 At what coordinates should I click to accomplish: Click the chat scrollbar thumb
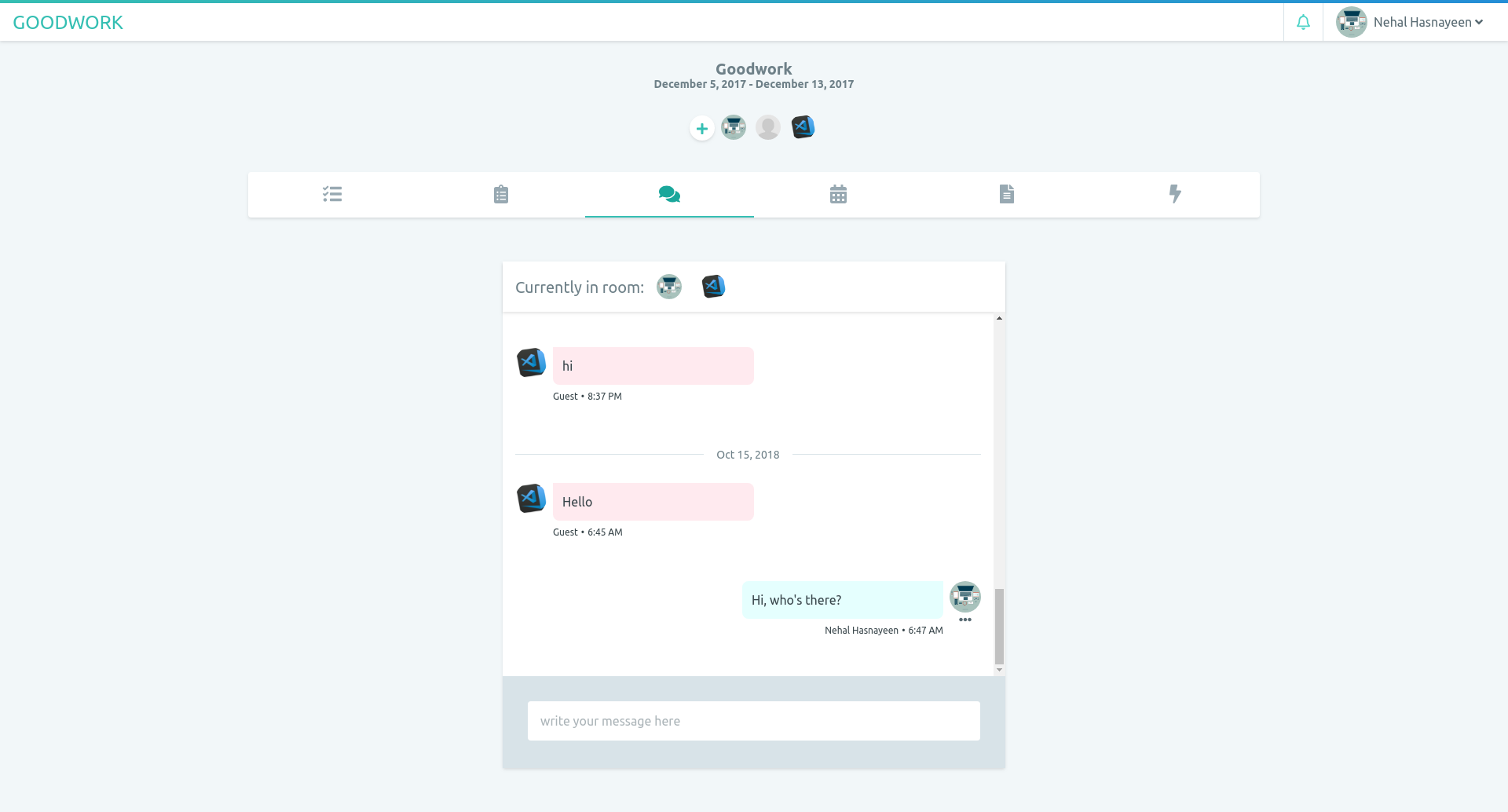click(x=999, y=627)
